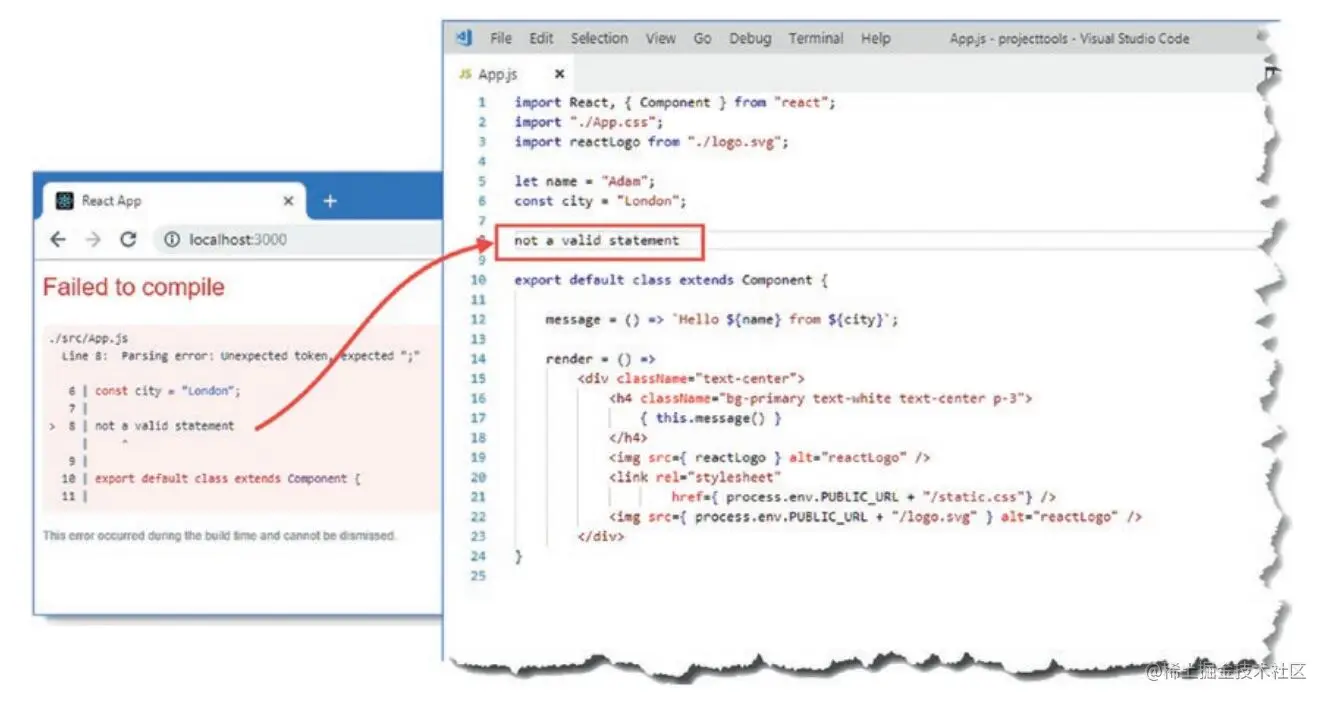Screen dimensions: 1327x702
Task: Click 'export default class extends Component' in browser error
Action: (227, 478)
